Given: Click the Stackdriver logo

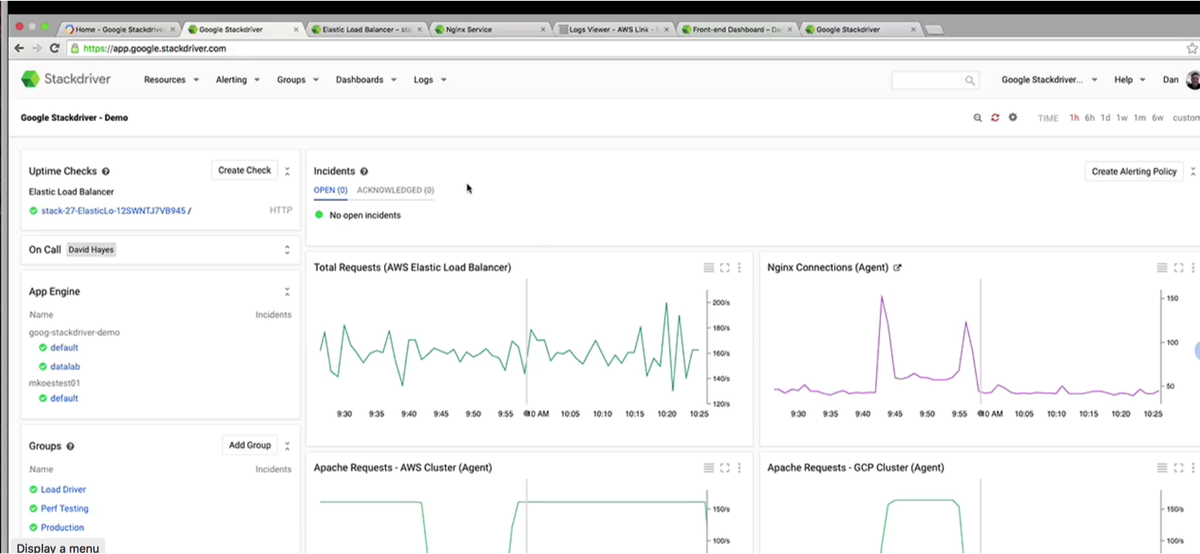Looking at the screenshot, I should (66, 79).
